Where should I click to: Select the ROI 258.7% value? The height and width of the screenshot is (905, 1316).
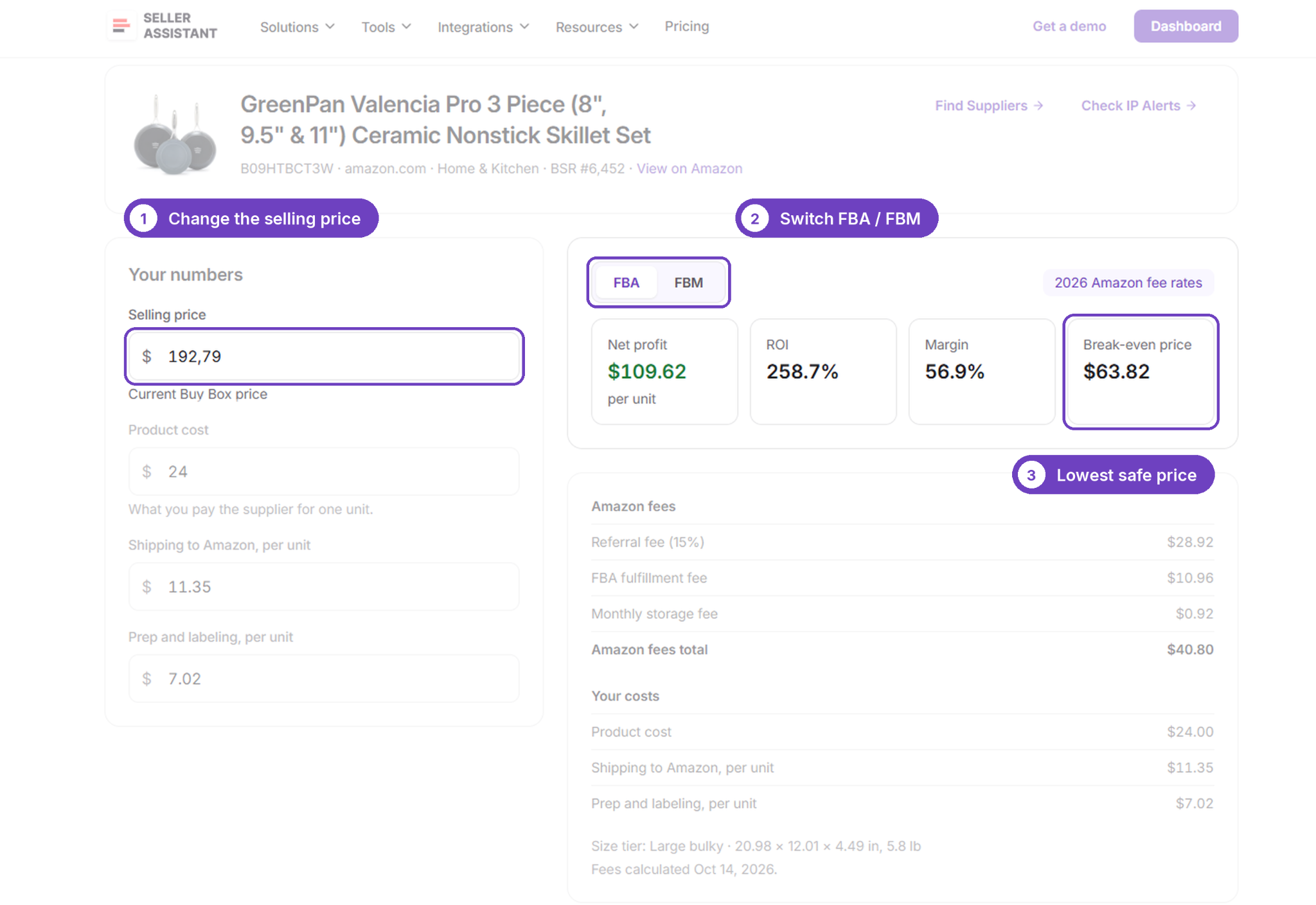click(802, 372)
